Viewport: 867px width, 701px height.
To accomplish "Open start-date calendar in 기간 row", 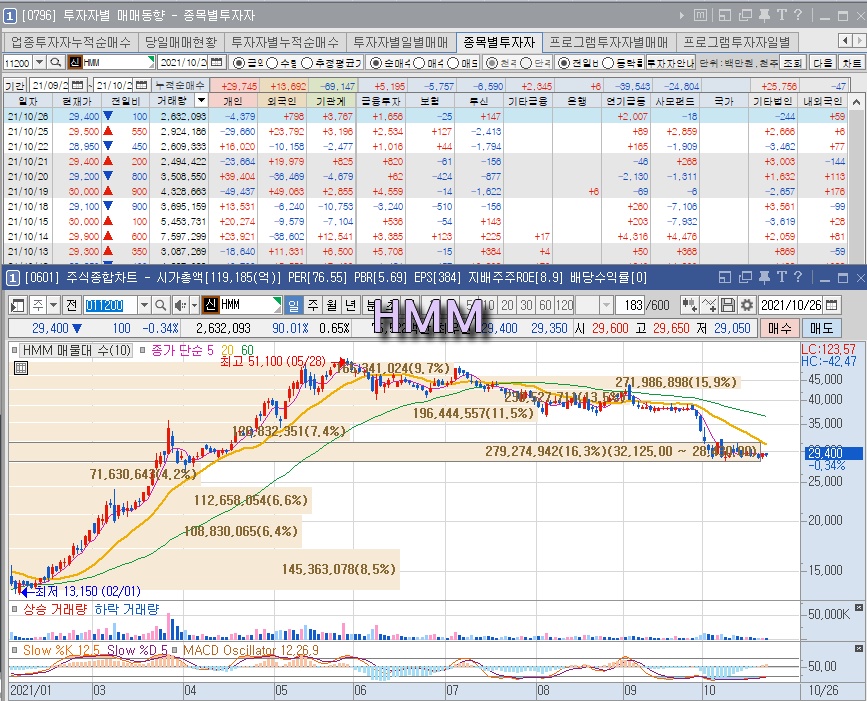I will [78, 85].
